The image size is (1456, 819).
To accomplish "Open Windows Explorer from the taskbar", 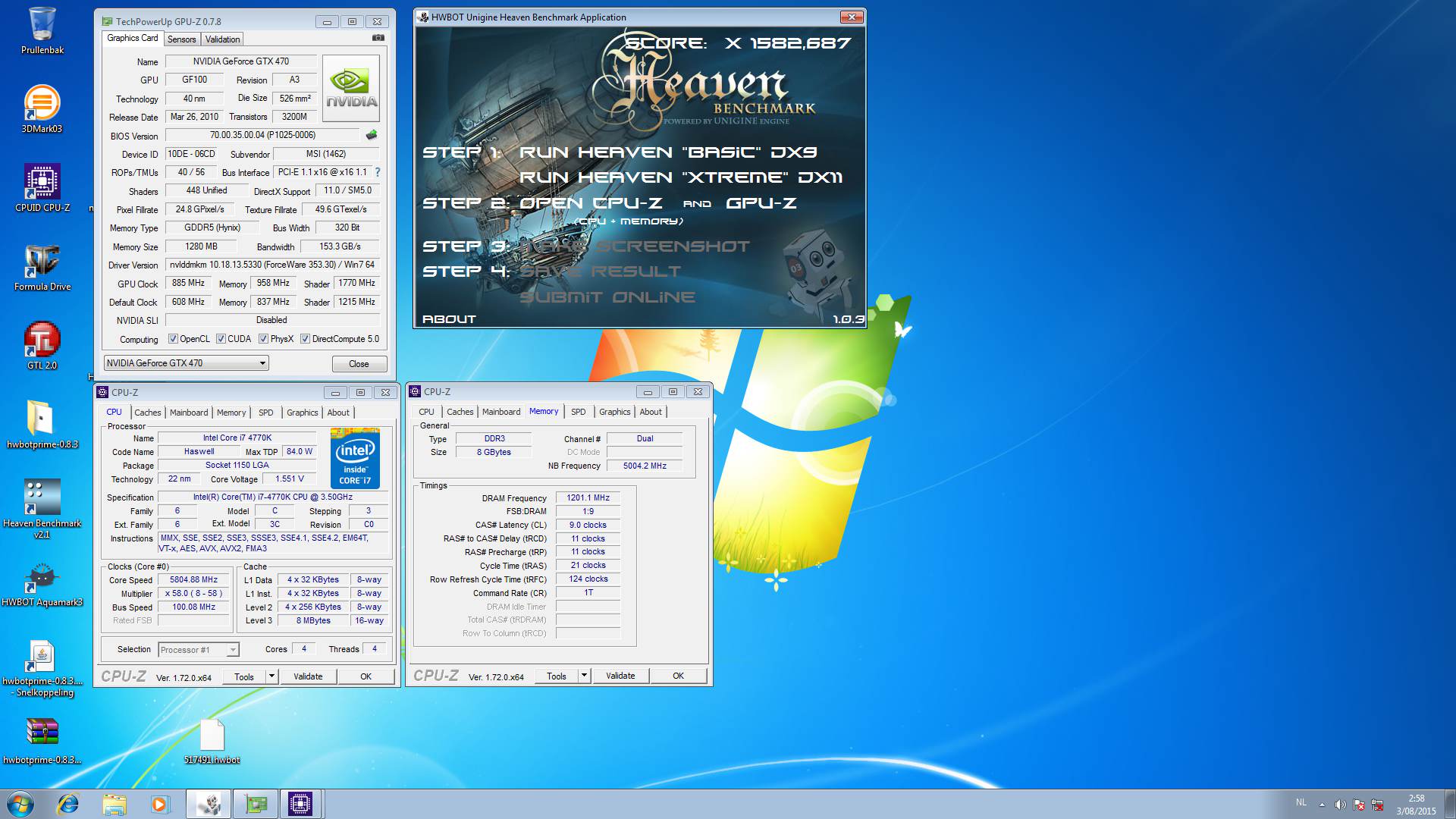I will 115,804.
